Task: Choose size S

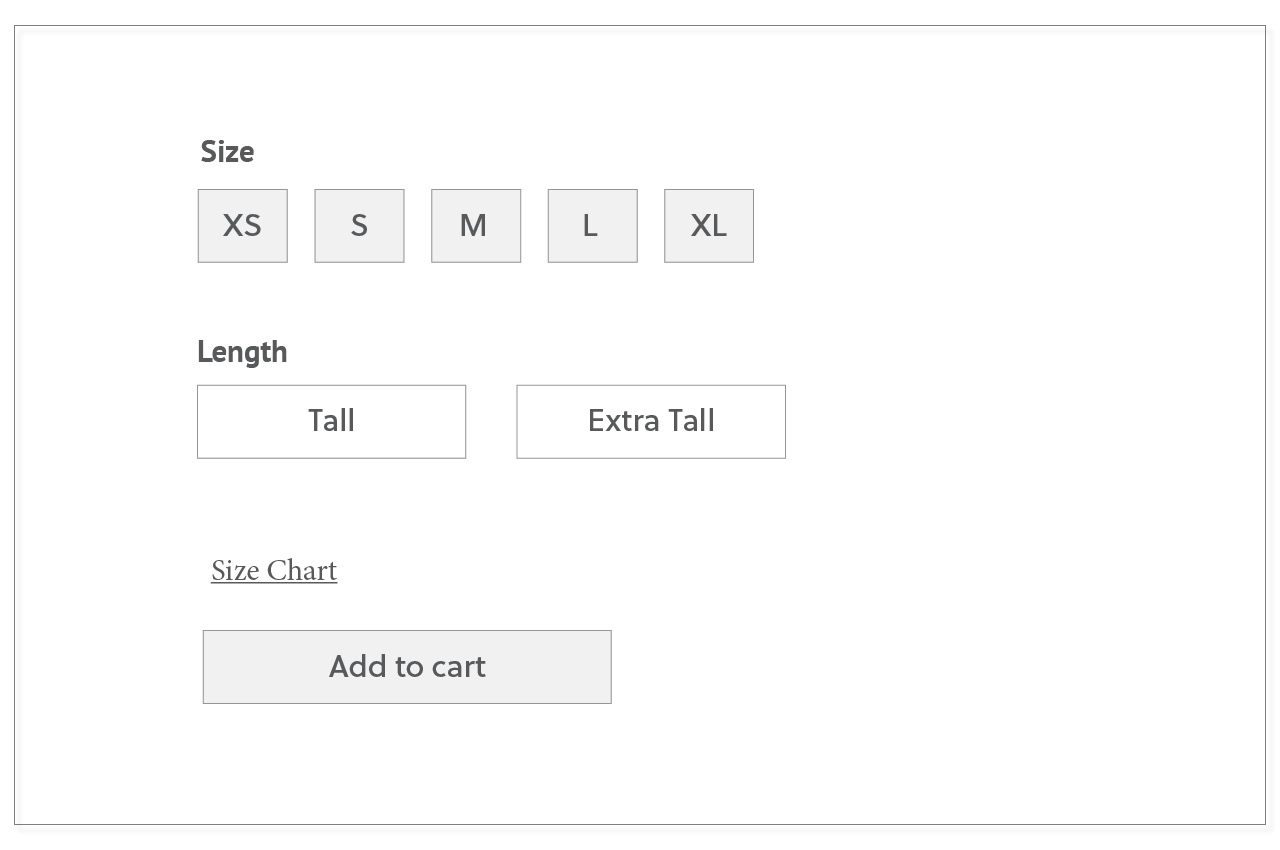Action: [359, 226]
